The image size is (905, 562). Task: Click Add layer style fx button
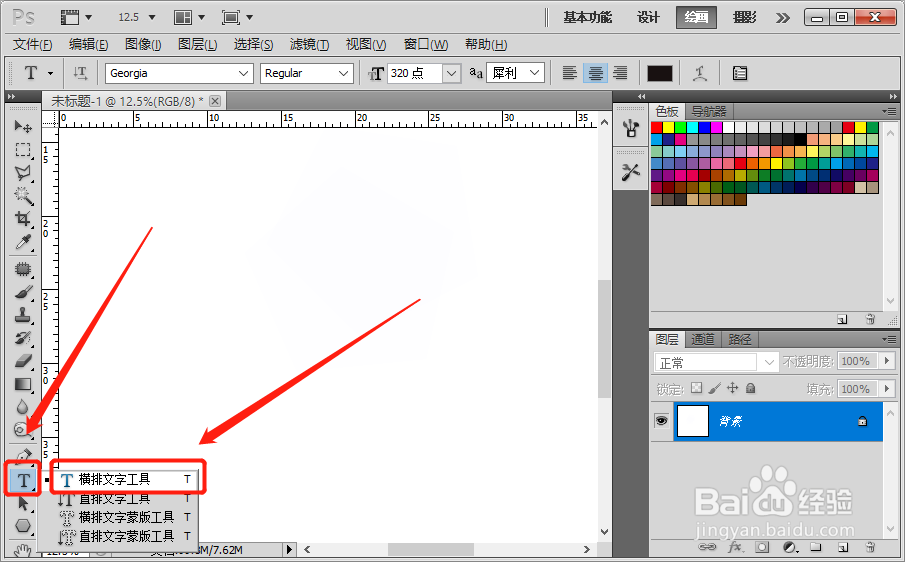click(735, 546)
